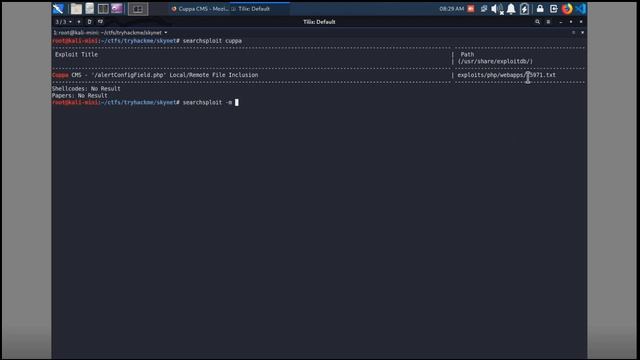Click the exploits/php/webapps .txt path
This screenshot has height=360, width=640.
(x=507, y=75)
